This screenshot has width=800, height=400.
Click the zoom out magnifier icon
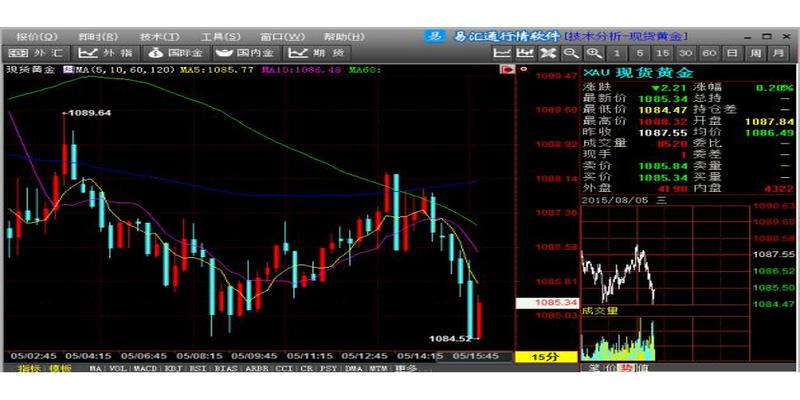[571, 52]
